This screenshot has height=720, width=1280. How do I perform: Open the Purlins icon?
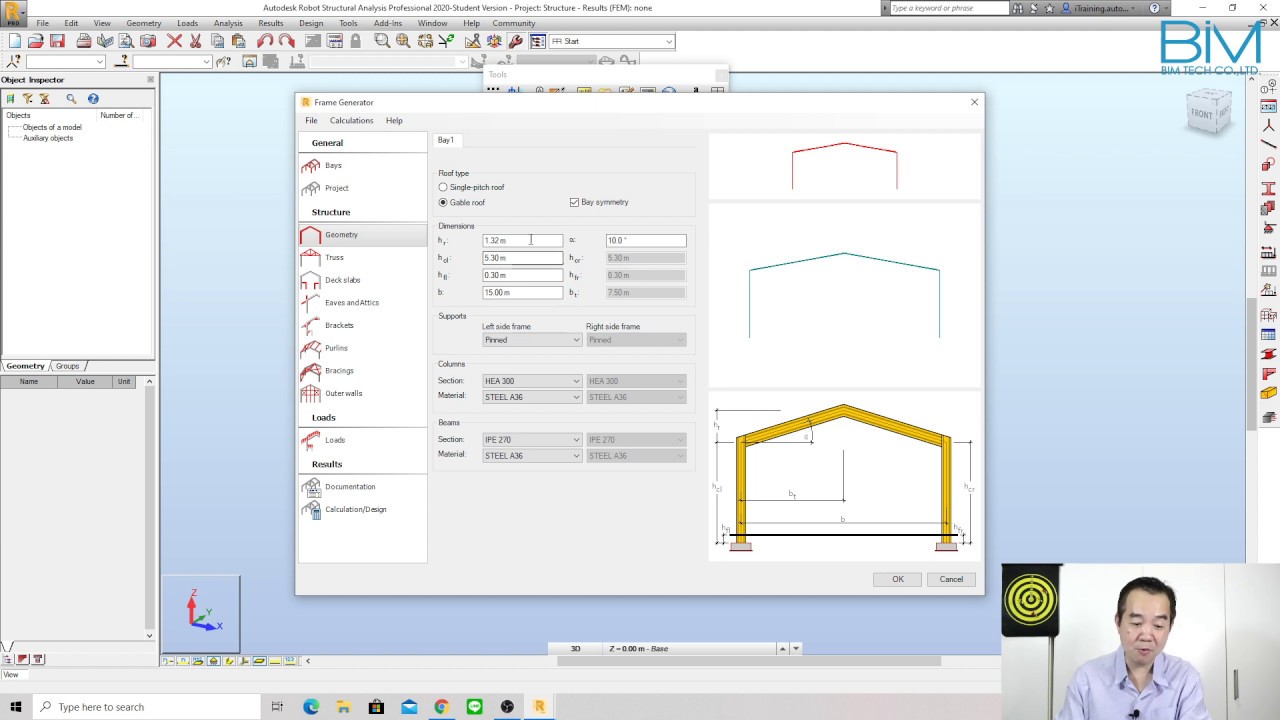[x=311, y=348]
